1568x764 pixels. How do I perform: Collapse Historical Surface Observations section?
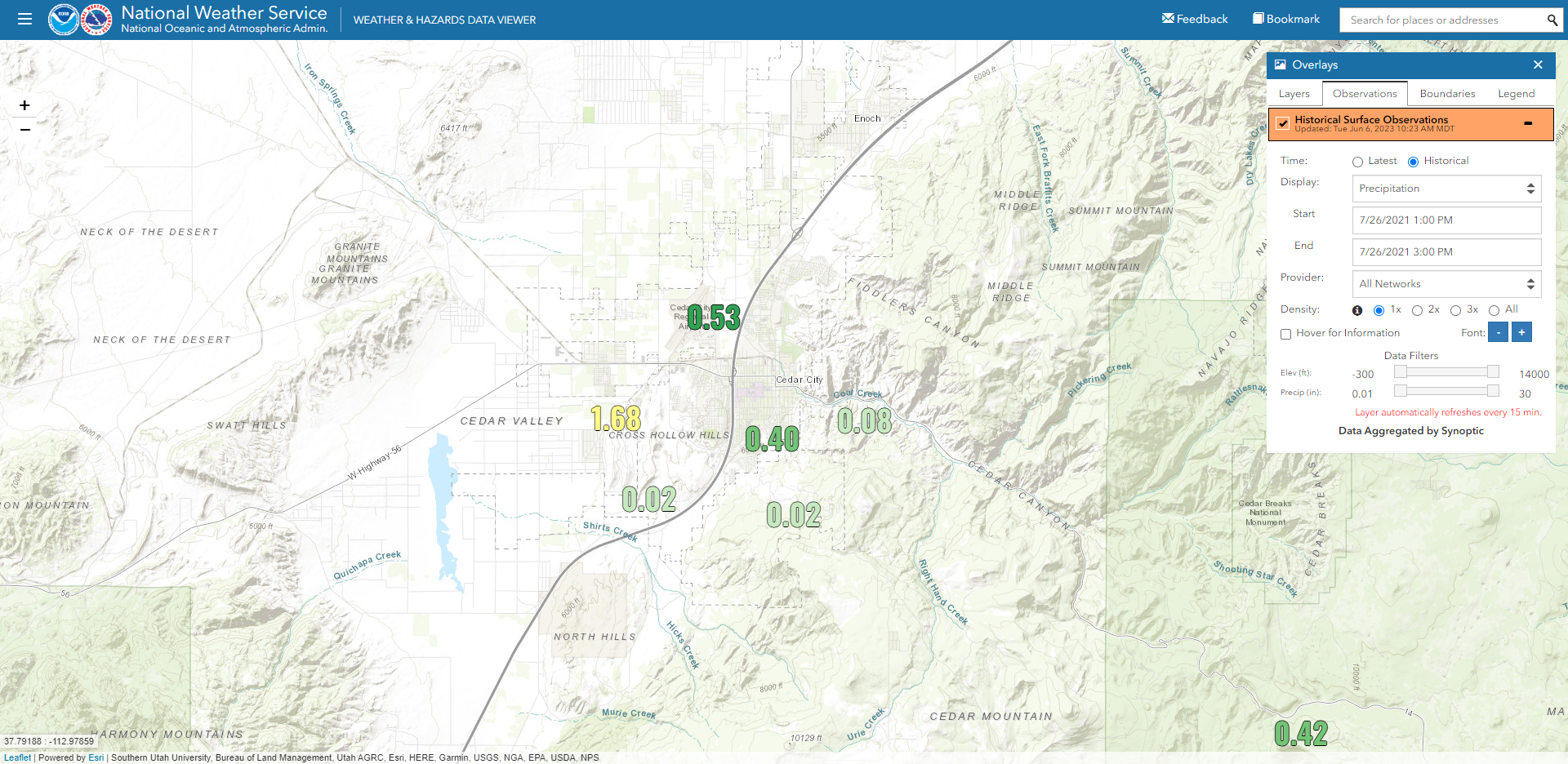pyautogui.click(x=1527, y=123)
